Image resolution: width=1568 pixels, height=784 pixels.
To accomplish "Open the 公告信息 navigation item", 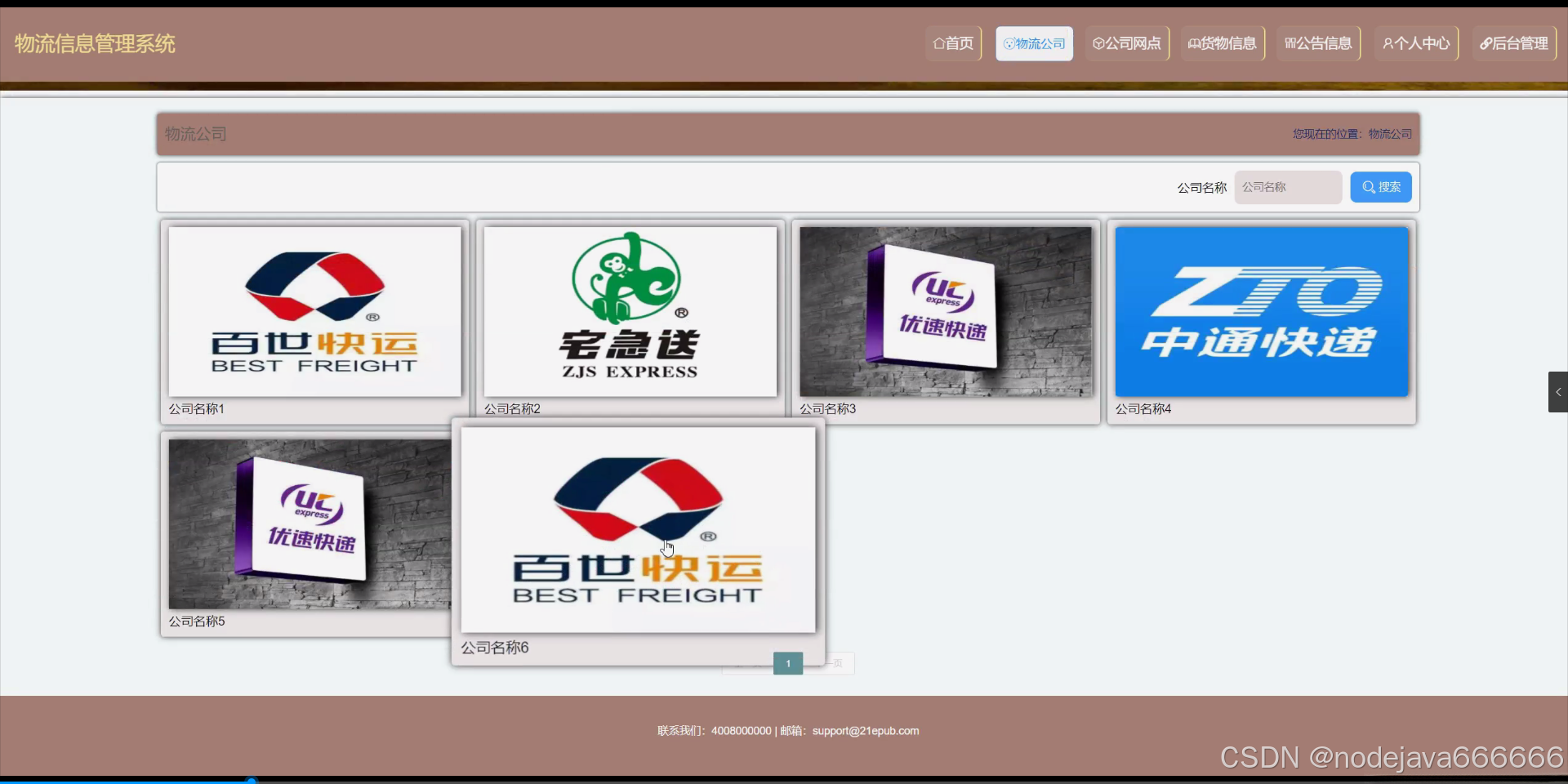I will [1318, 43].
